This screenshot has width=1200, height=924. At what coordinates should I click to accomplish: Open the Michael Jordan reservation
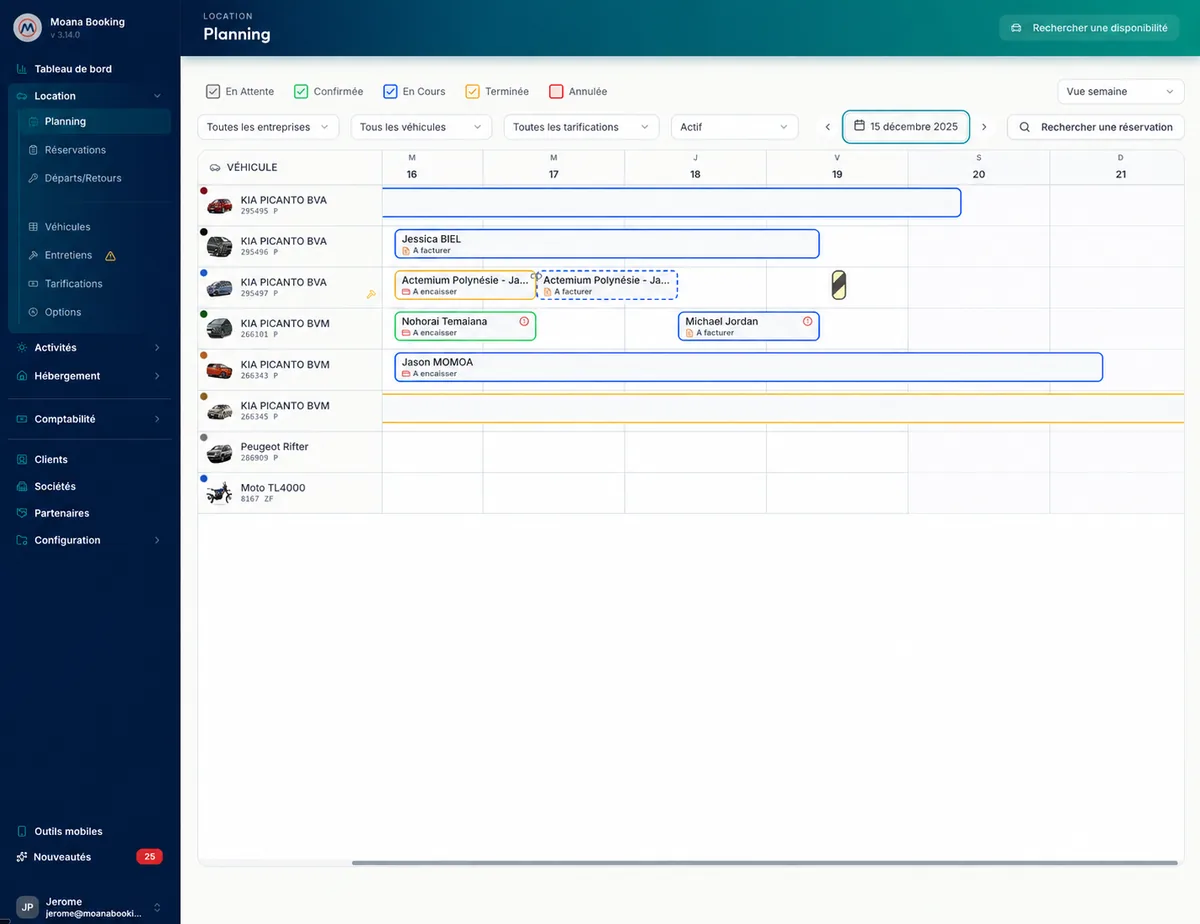click(748, 326)
